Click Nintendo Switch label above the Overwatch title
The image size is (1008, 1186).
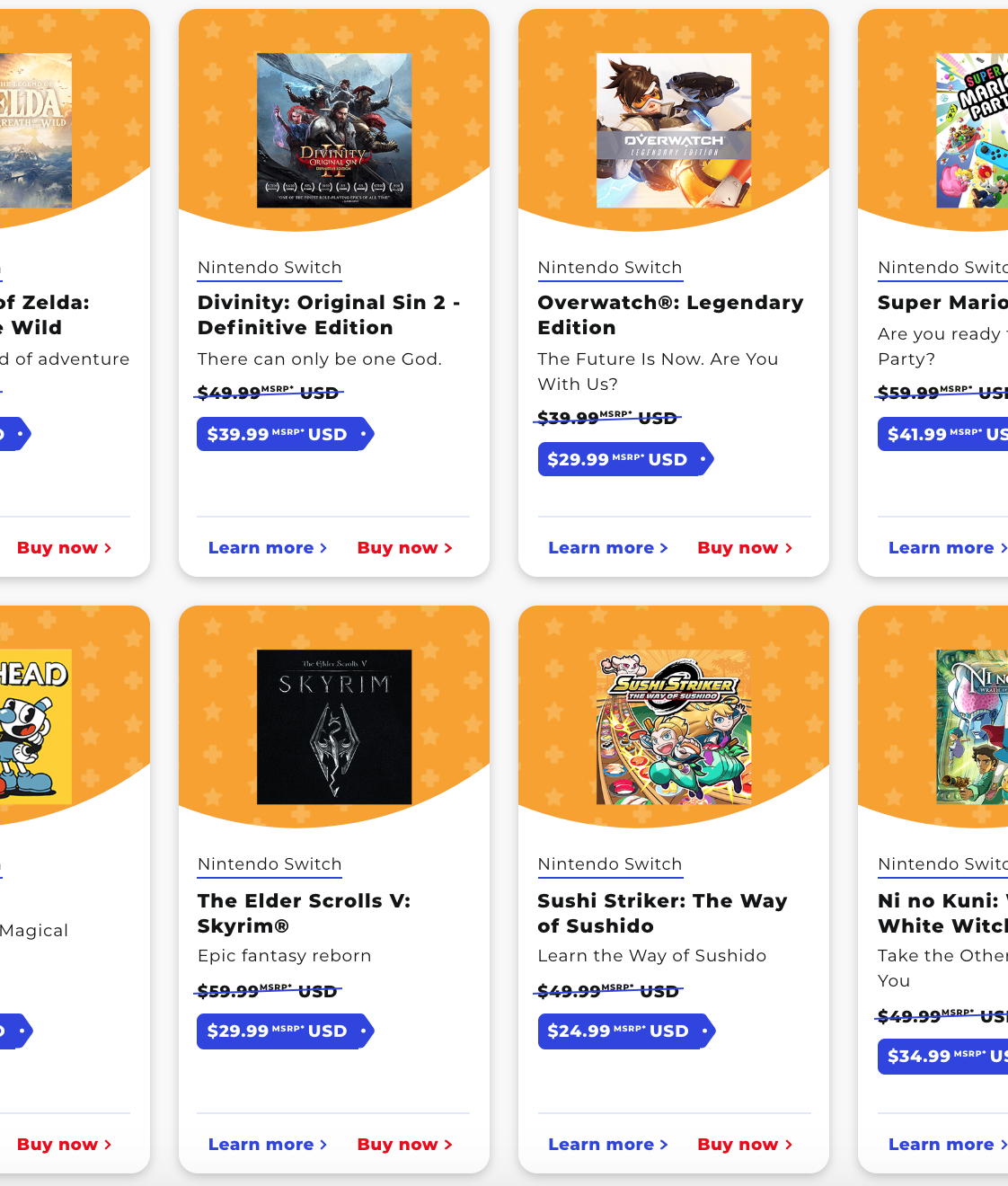[x=610, y=268]
